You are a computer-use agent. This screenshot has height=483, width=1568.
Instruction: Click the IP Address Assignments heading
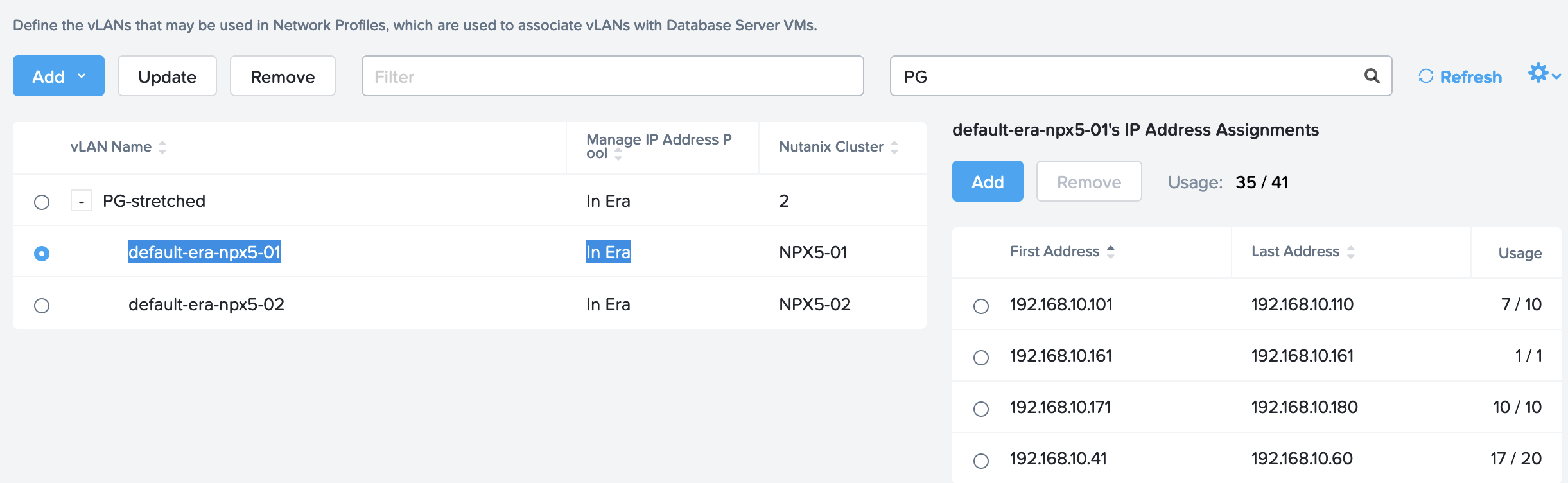click(x=1135, y=130)
